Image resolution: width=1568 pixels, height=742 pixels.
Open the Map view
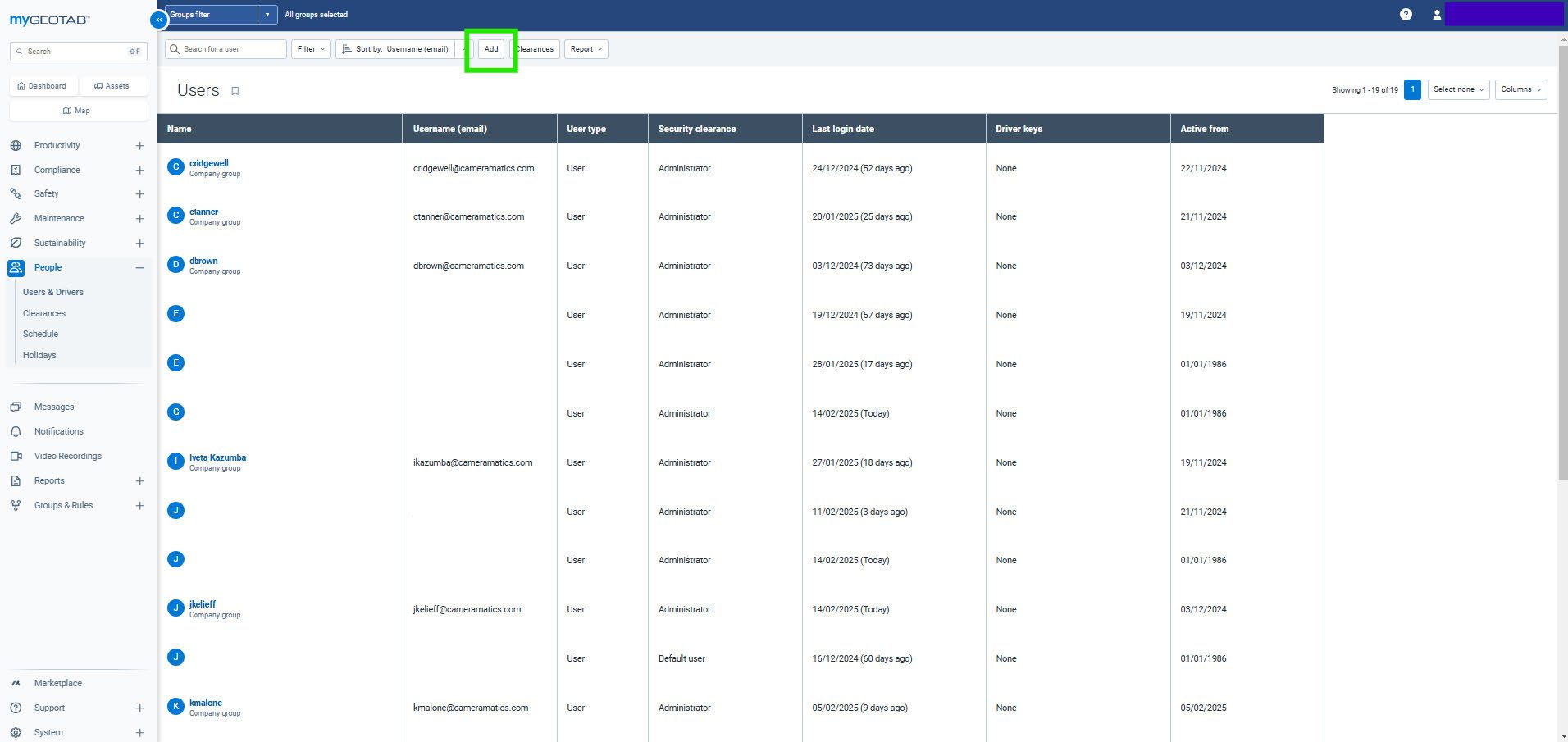[77, 111]
